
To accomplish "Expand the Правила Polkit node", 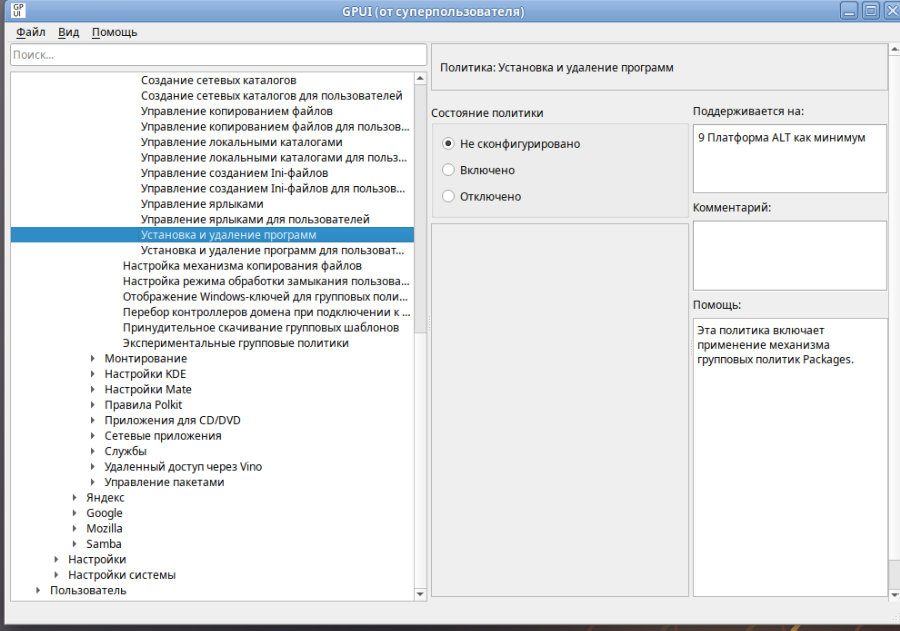I will click(92, 405).
